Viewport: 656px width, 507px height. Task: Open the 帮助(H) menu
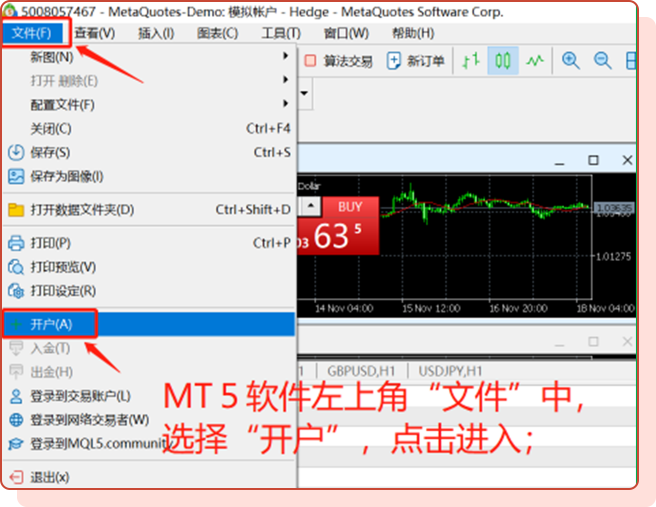coord(413,33)
